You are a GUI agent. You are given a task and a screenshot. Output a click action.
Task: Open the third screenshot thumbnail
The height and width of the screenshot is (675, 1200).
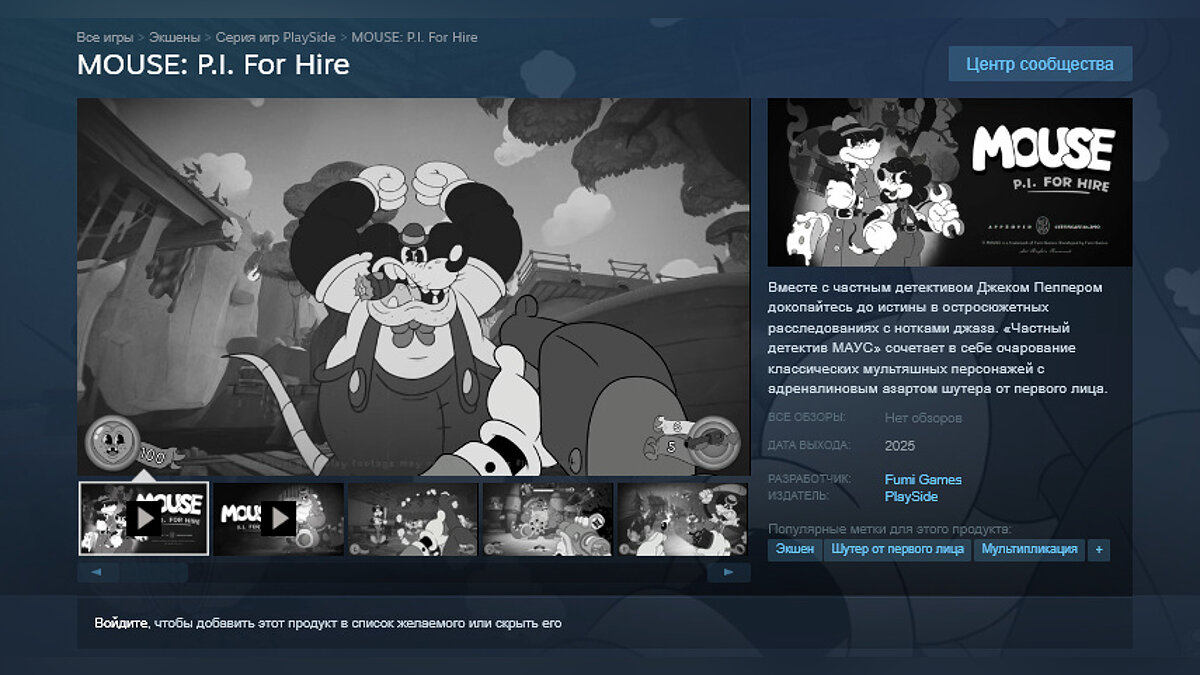412,518
